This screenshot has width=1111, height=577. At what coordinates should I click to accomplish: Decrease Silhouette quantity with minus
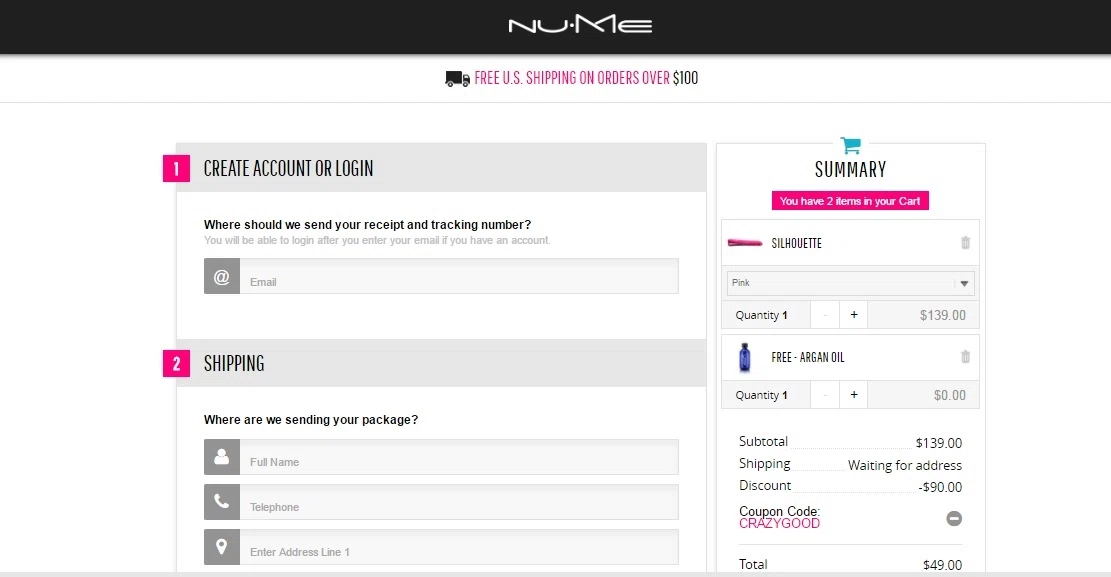tap(825, 315)
